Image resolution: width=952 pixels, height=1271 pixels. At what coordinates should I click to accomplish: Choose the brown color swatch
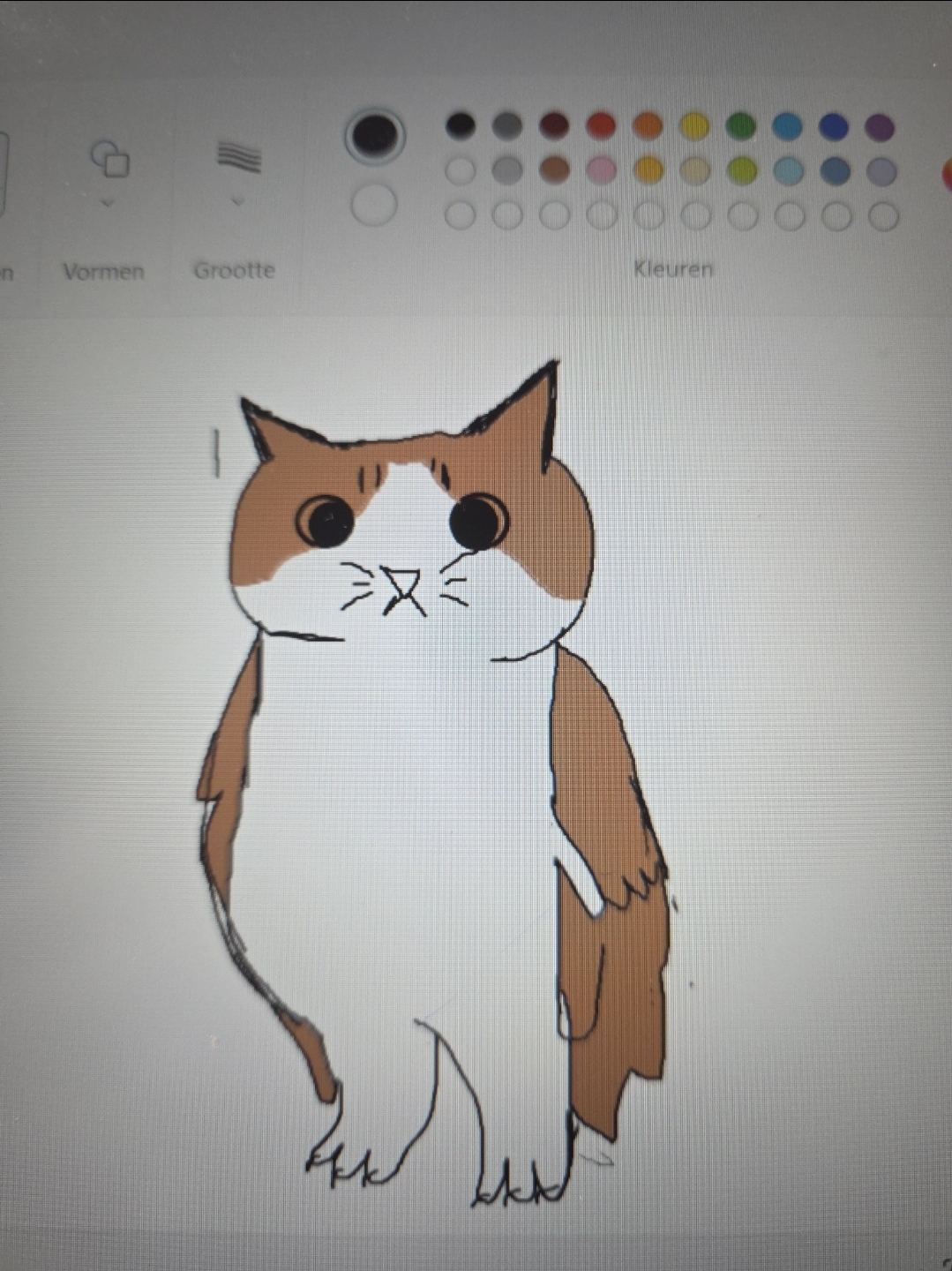click(554, 170)
